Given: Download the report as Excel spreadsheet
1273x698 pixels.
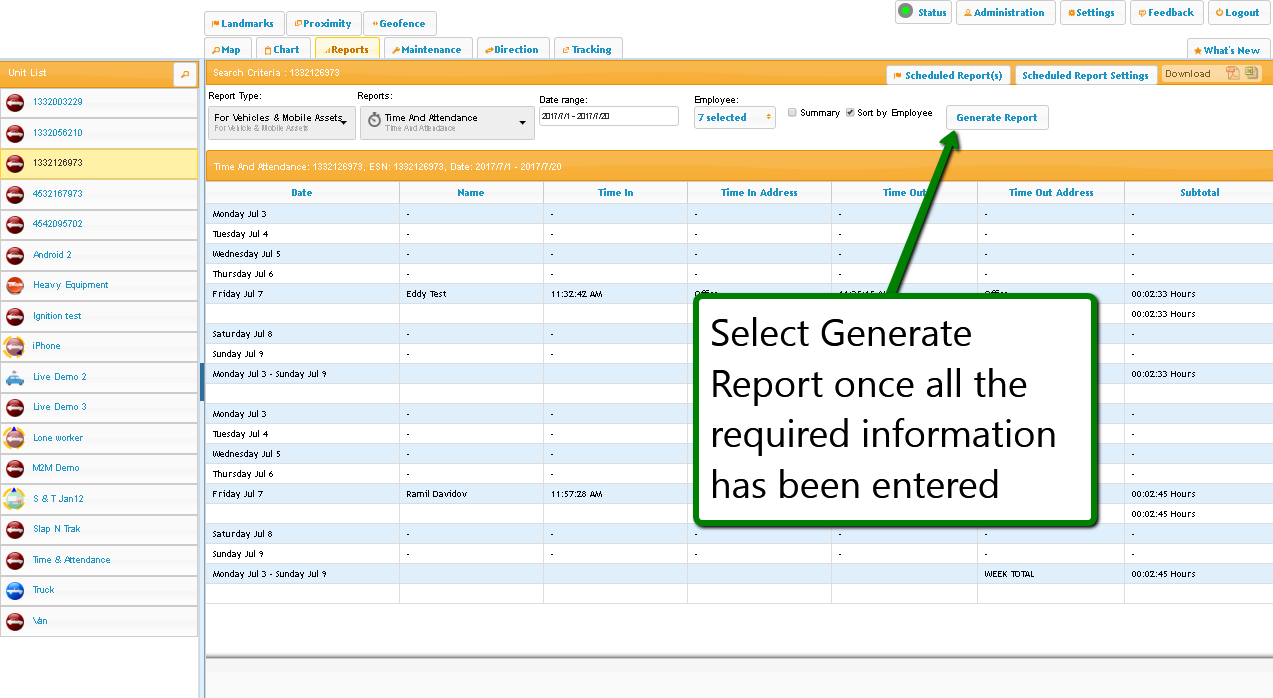Looking at the screenshot, I should coord(1251,73).
